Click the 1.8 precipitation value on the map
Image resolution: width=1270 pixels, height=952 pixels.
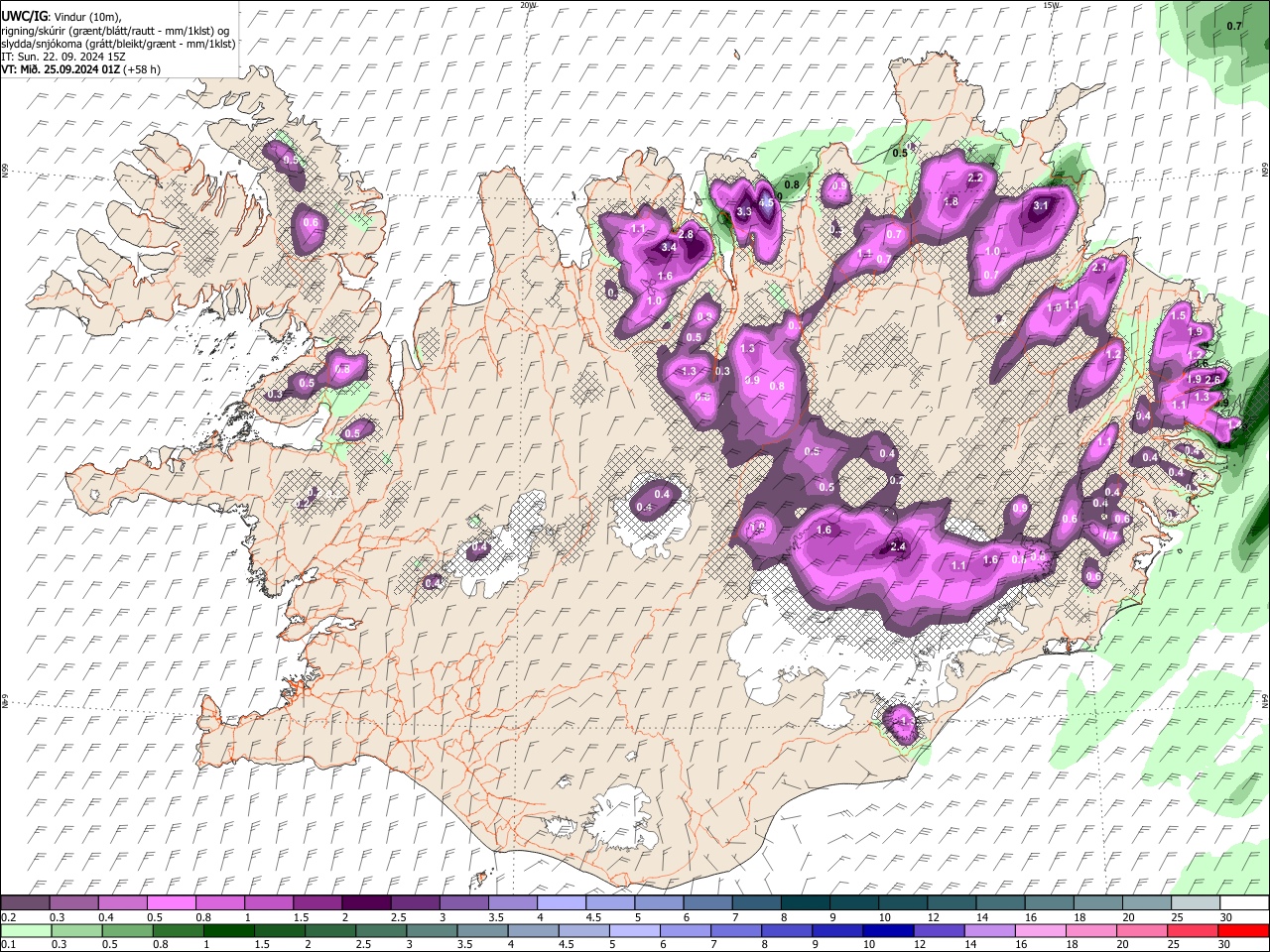click(x=951, y=201)
